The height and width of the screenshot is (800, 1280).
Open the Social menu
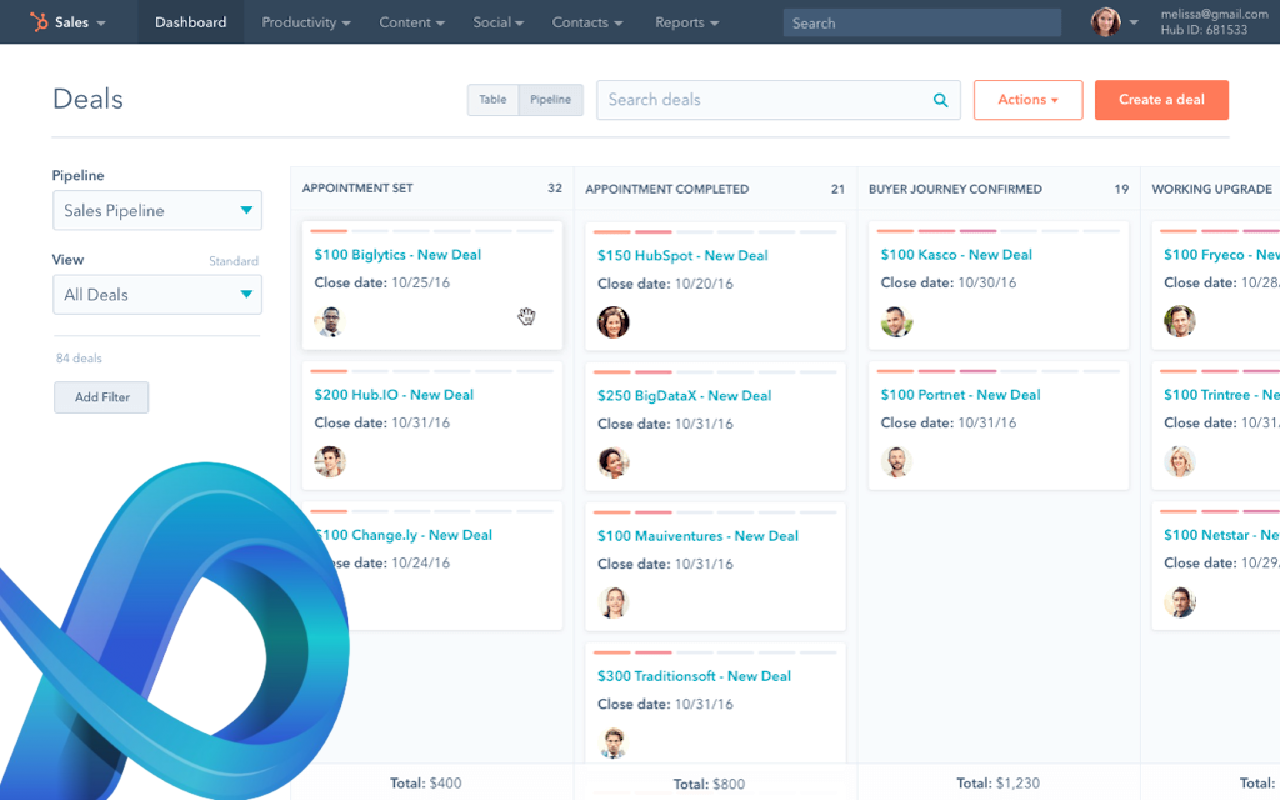[498, 22]
